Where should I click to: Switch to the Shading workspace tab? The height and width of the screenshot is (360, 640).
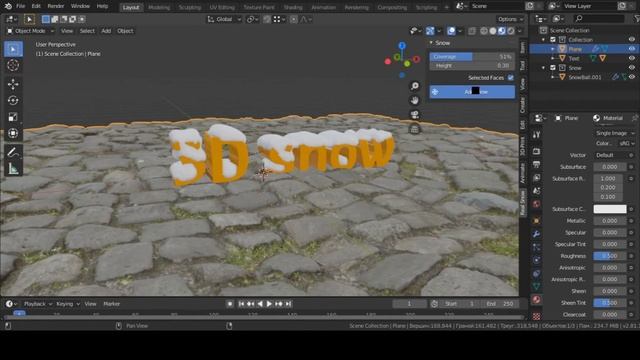coord(293,7)
